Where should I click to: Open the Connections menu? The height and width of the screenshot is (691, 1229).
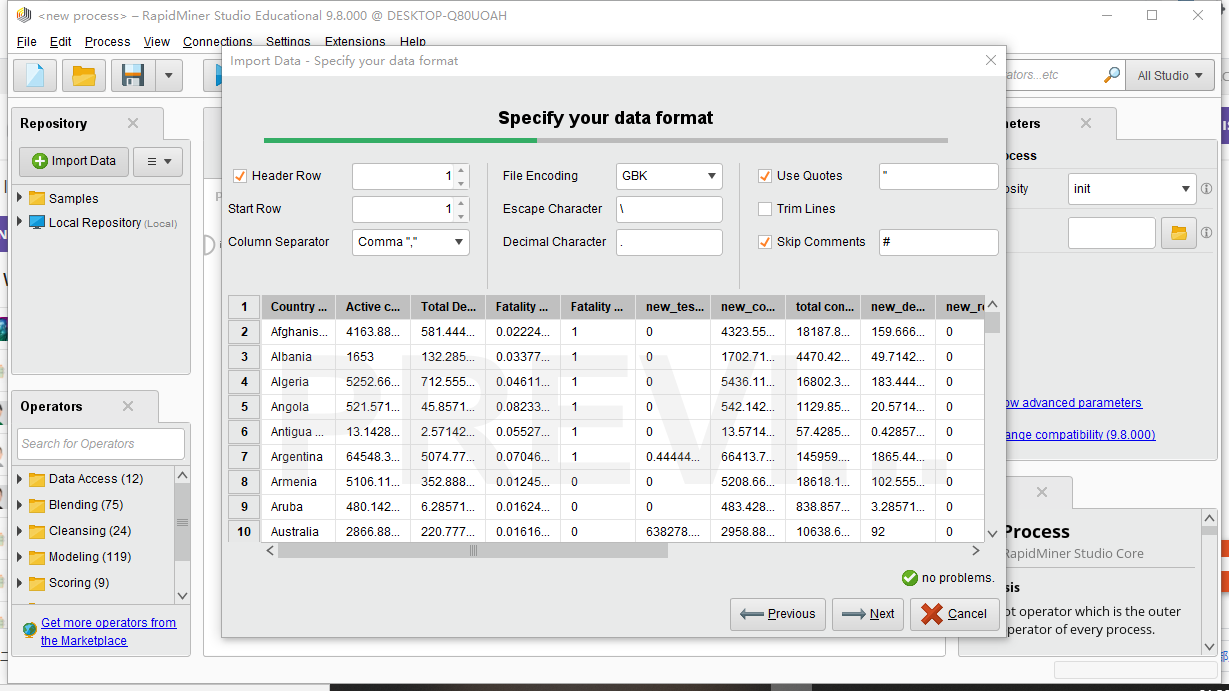click(217, 42)
